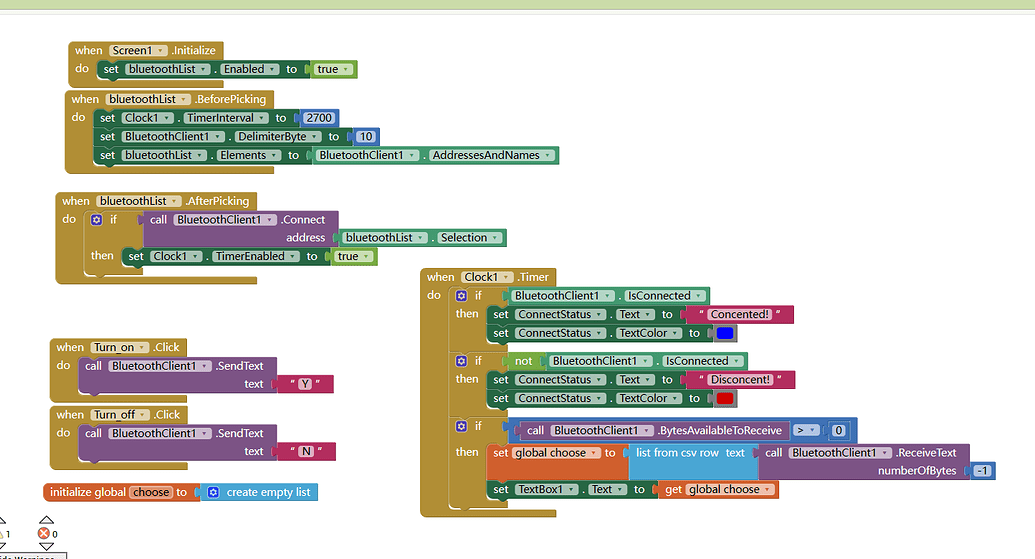Click gear icon on if BytesAvailableToReceive block
The height and width of the screenshot is (559, 1035).
tap(460, 426)
